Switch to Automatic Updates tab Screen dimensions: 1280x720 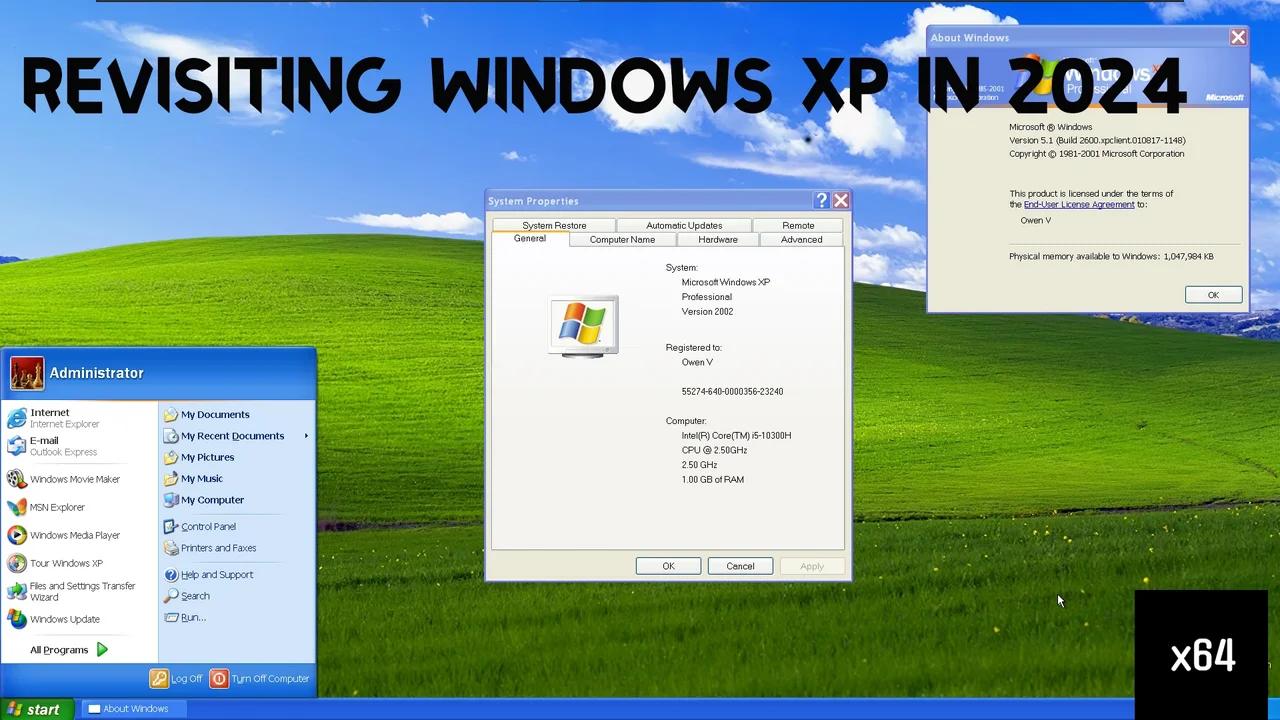[x=684, y=225]
